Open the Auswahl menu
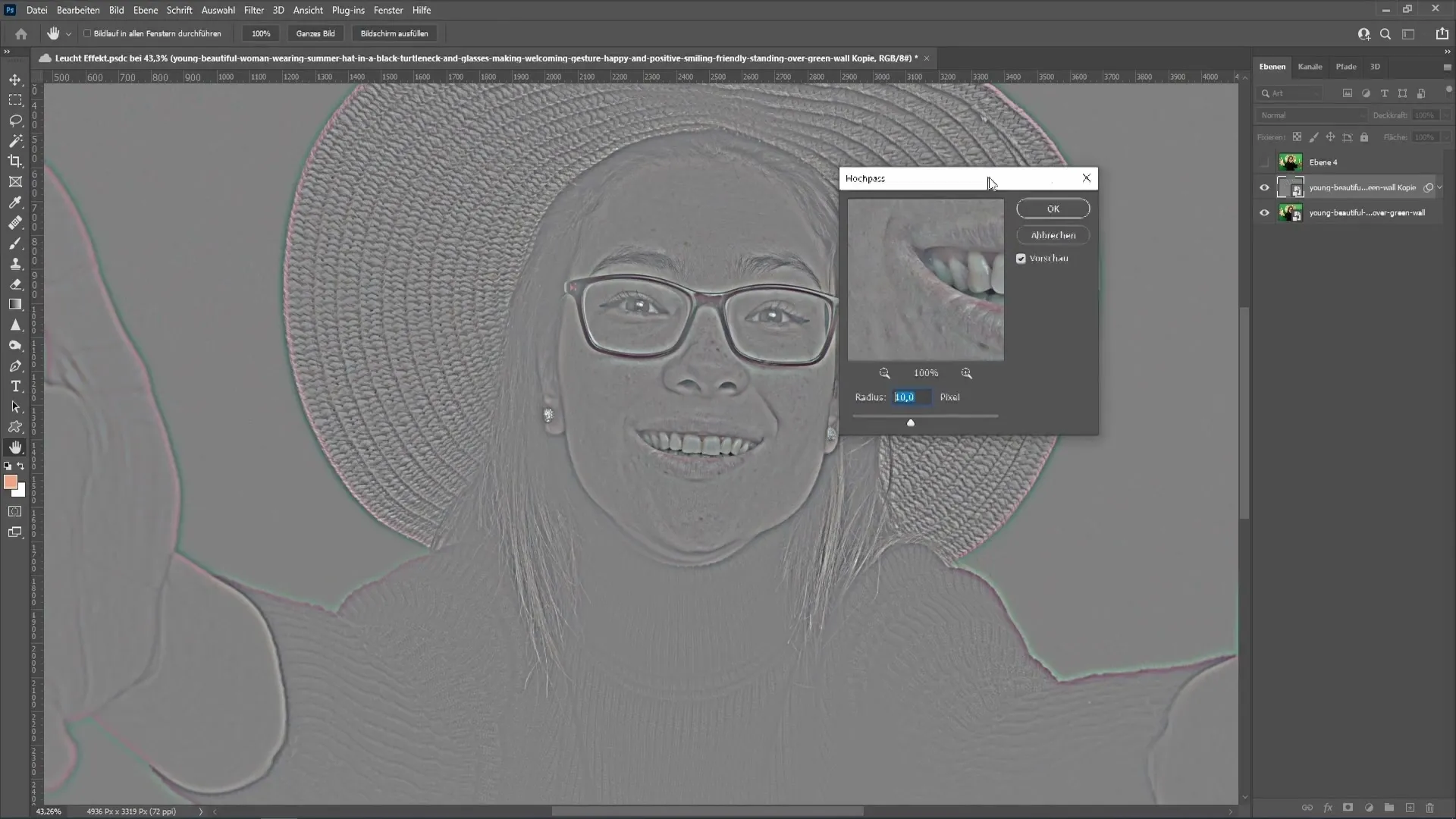1456x819 pixels. [218, 10]
